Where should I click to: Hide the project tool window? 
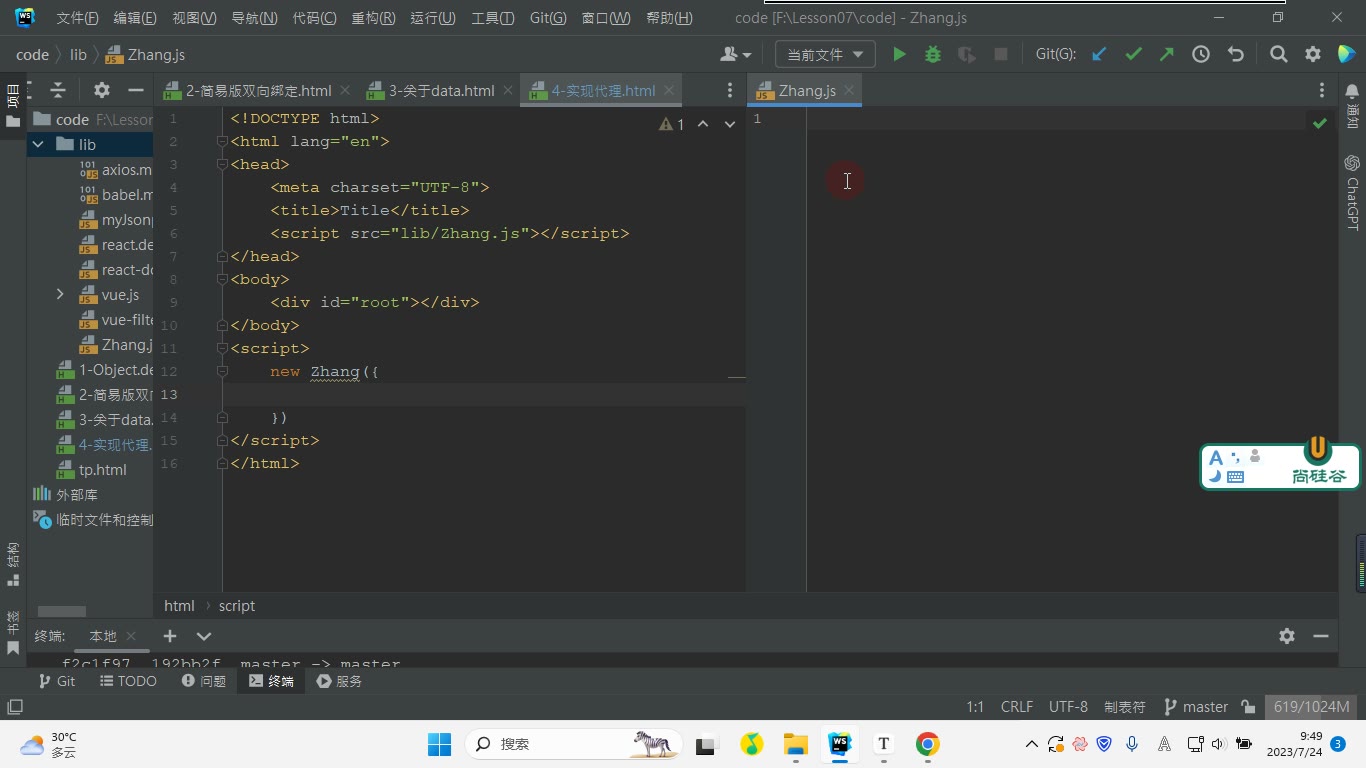tap(136, 90)
